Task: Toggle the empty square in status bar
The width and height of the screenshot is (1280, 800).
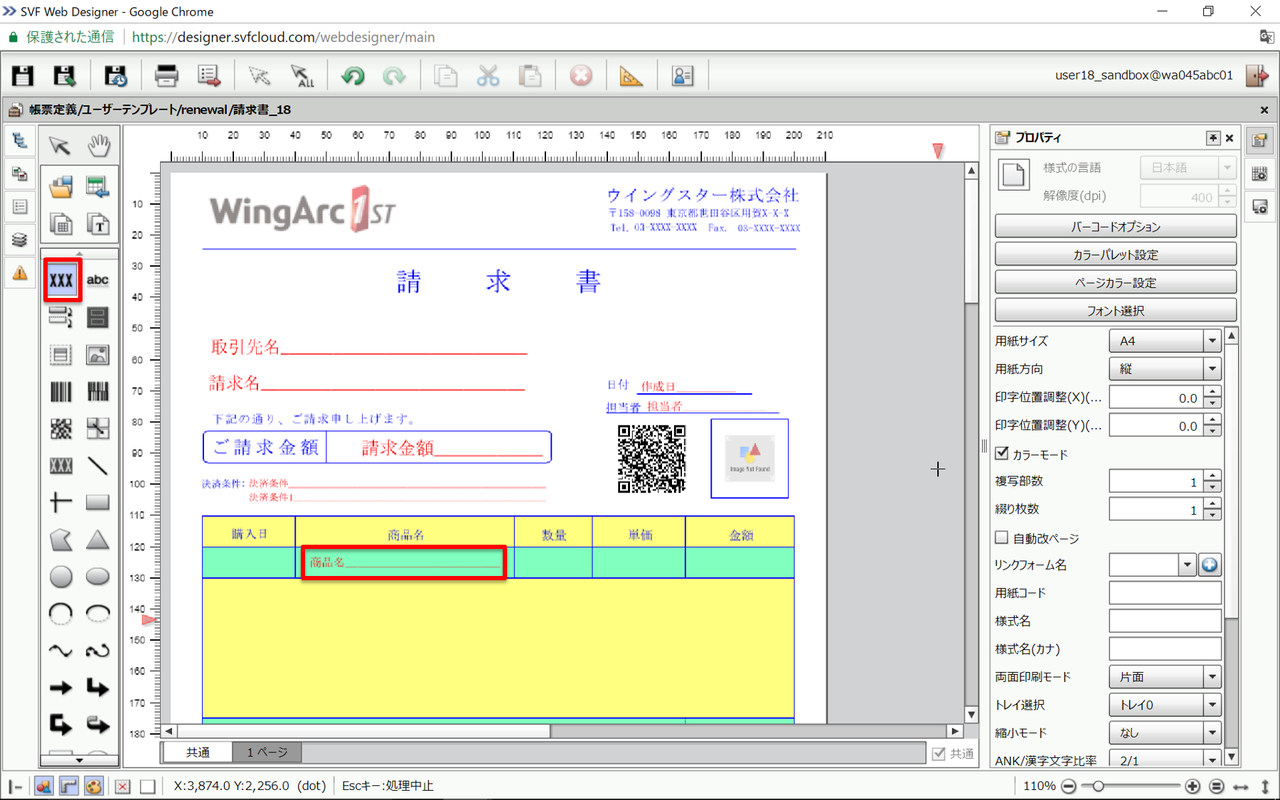Action: pyautogui.click(x=147, y=786)
